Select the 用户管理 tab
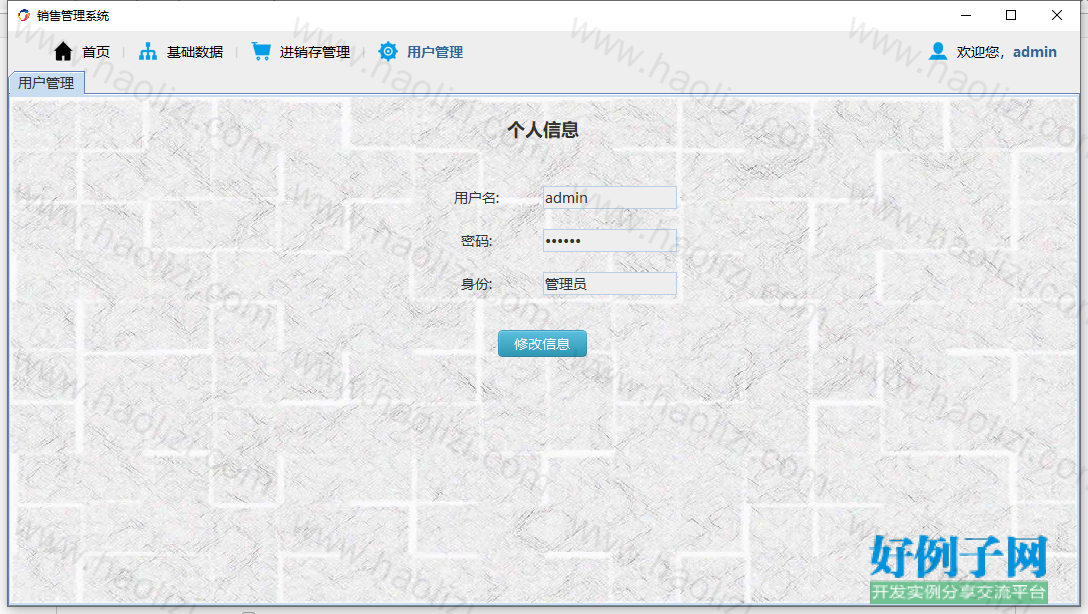Viewport: 1088px width, 614px height. [46, 83]
